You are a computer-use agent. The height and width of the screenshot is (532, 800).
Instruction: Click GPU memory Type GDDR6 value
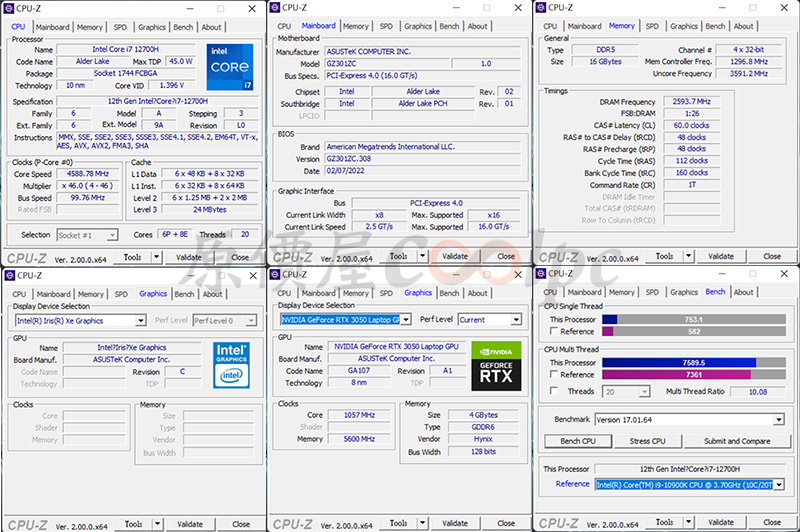pos(483,427)
